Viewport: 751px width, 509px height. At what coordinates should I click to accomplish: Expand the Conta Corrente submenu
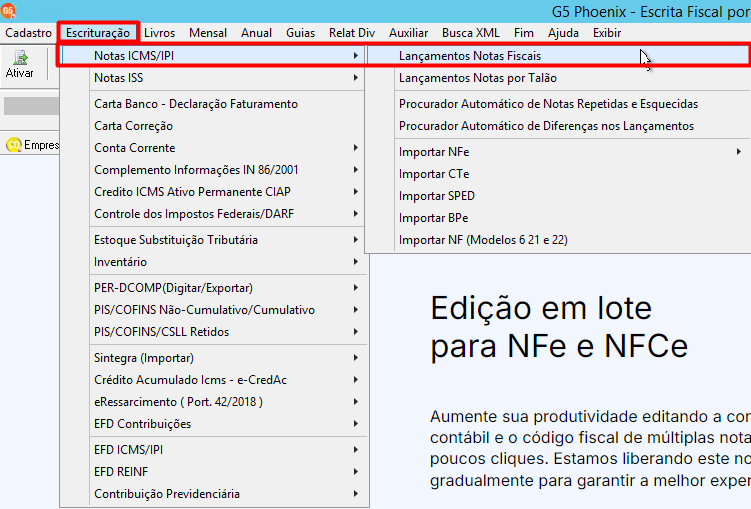click(x=213, y=148)
